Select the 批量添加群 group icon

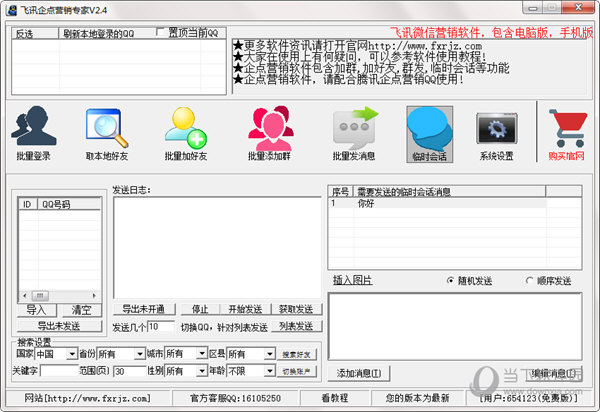coord(270,133)
